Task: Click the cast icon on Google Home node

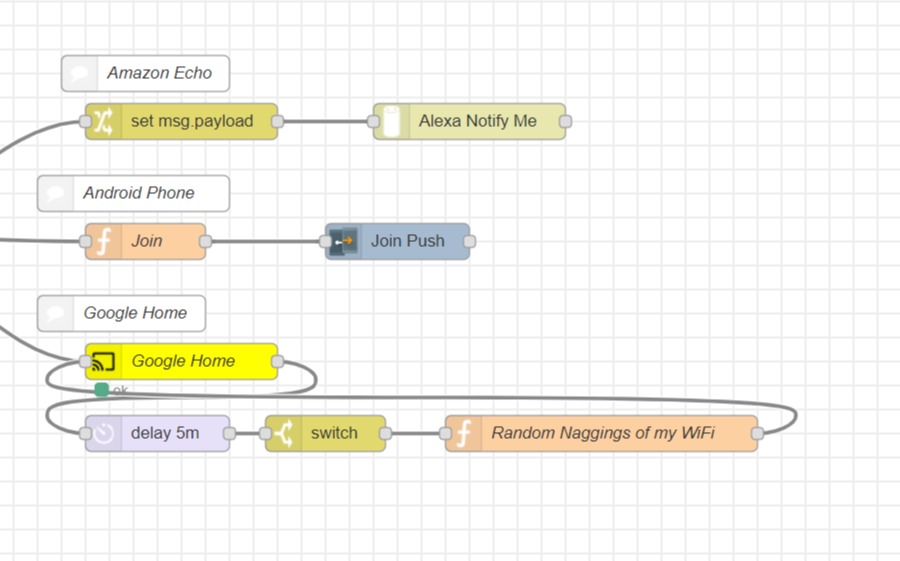Action: point(104,361)
